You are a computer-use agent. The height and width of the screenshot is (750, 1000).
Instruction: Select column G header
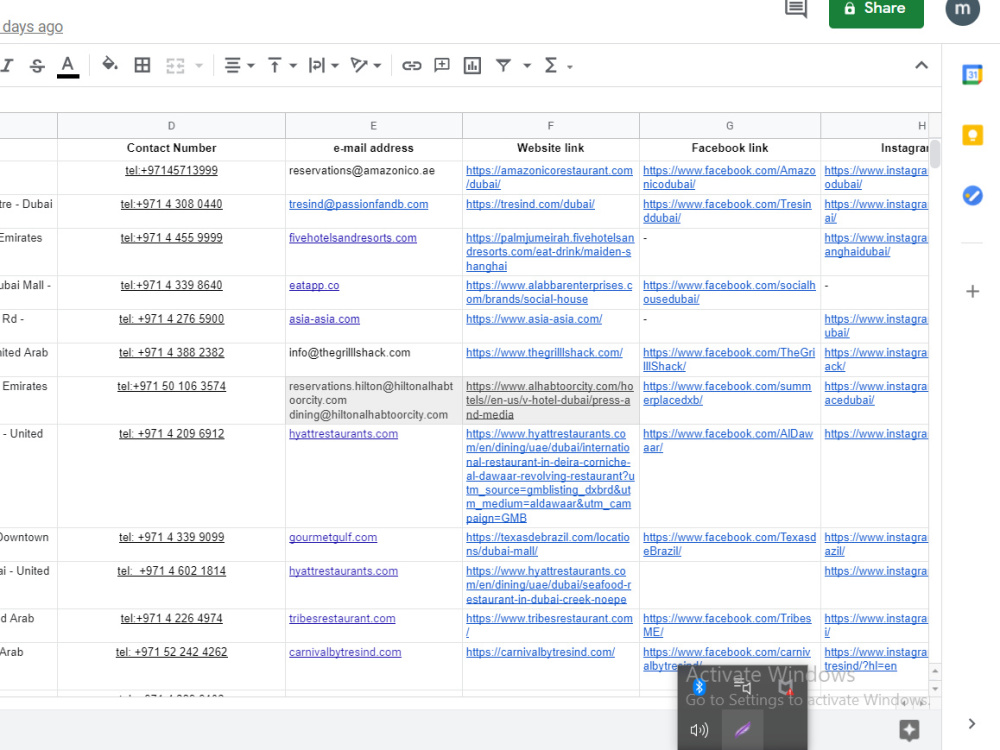pos(730,126)
